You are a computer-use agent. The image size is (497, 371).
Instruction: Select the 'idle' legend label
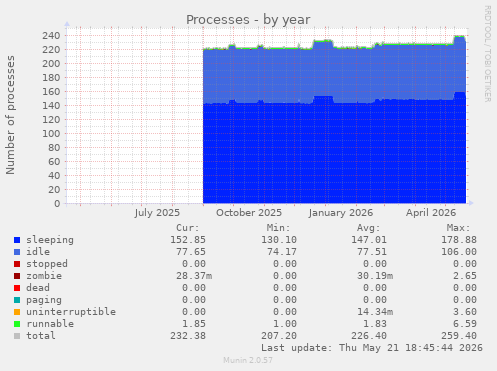pos(38,252)
